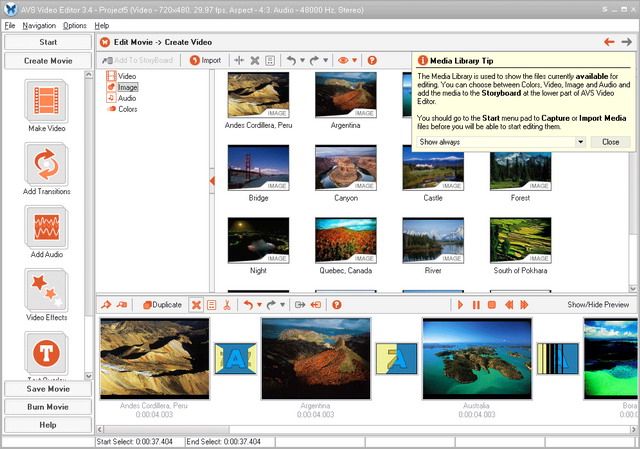Image resolution: width=640 pixels, height=449 pixels.
Task: Fast forward with the double right arrows
Action: pos(524,305)
